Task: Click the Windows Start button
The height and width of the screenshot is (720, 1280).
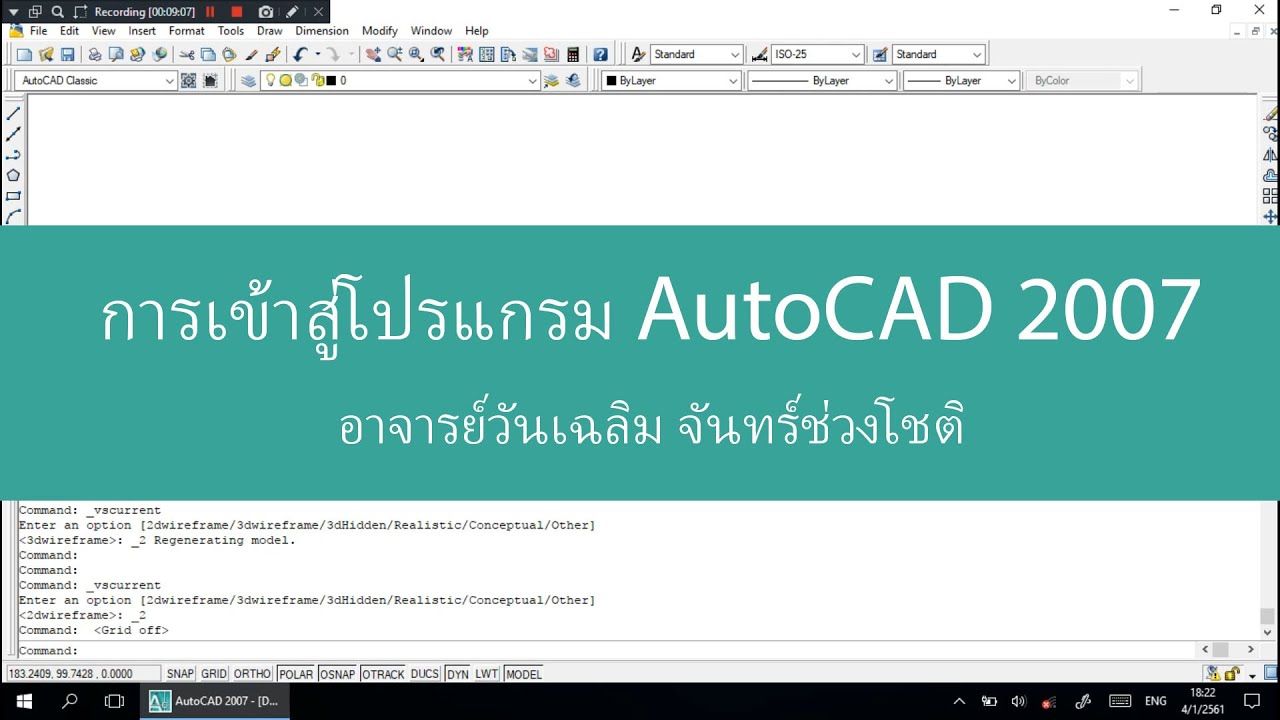Action: tap(23, 701)
